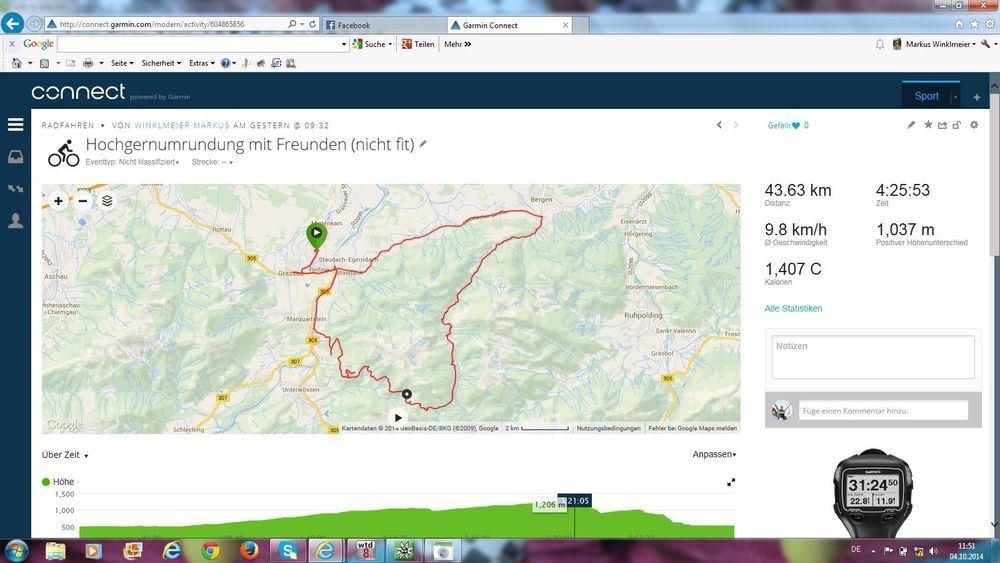The height and width of the screenshot is (563, 1000).
Task: Open the Über Zeit chart dropdown
Action: click(x=65, y=455)
